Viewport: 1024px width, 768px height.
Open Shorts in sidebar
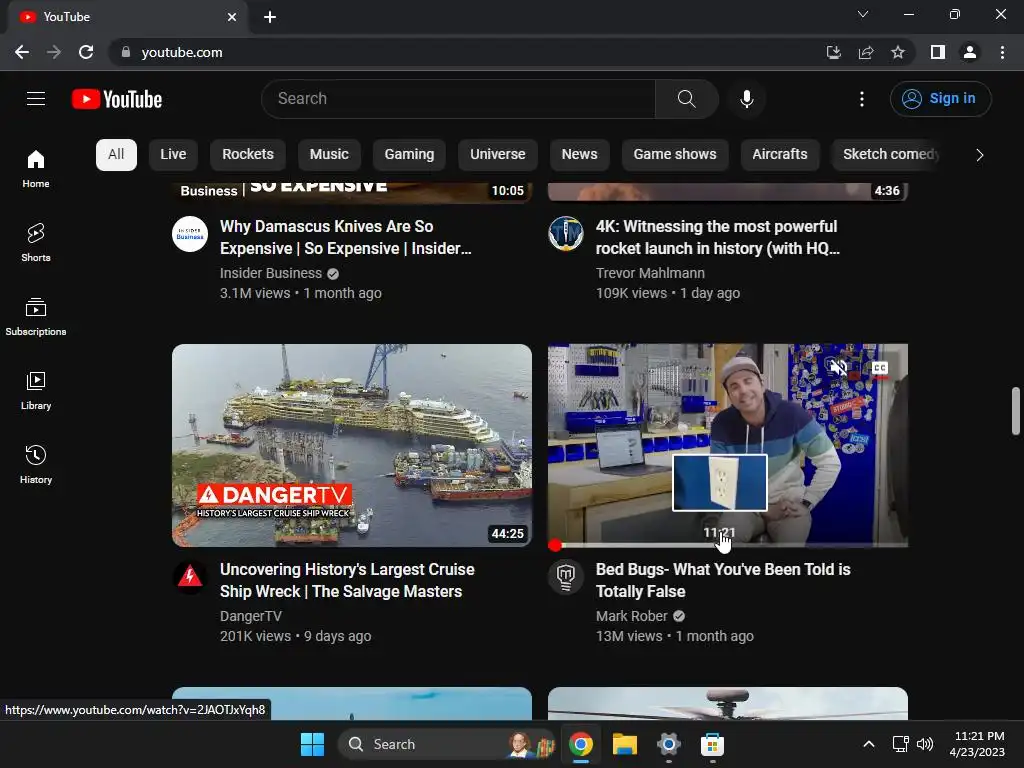click(x=36, y=242)
